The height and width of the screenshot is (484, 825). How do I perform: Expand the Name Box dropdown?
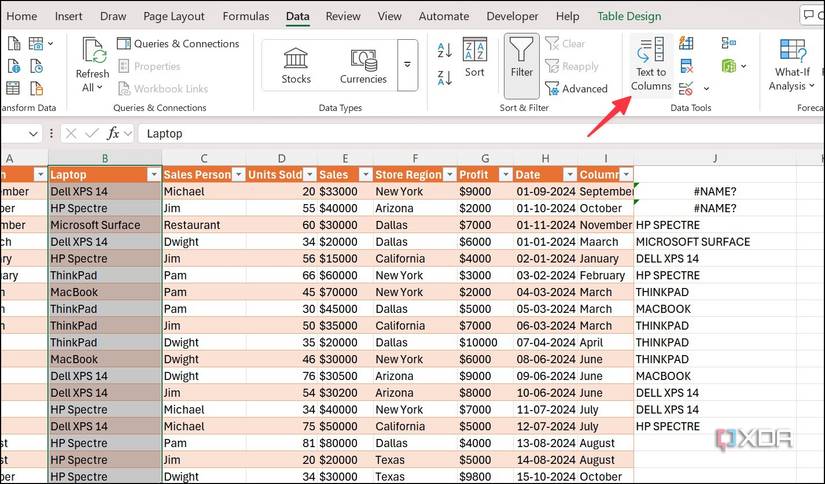coord(33,134)
